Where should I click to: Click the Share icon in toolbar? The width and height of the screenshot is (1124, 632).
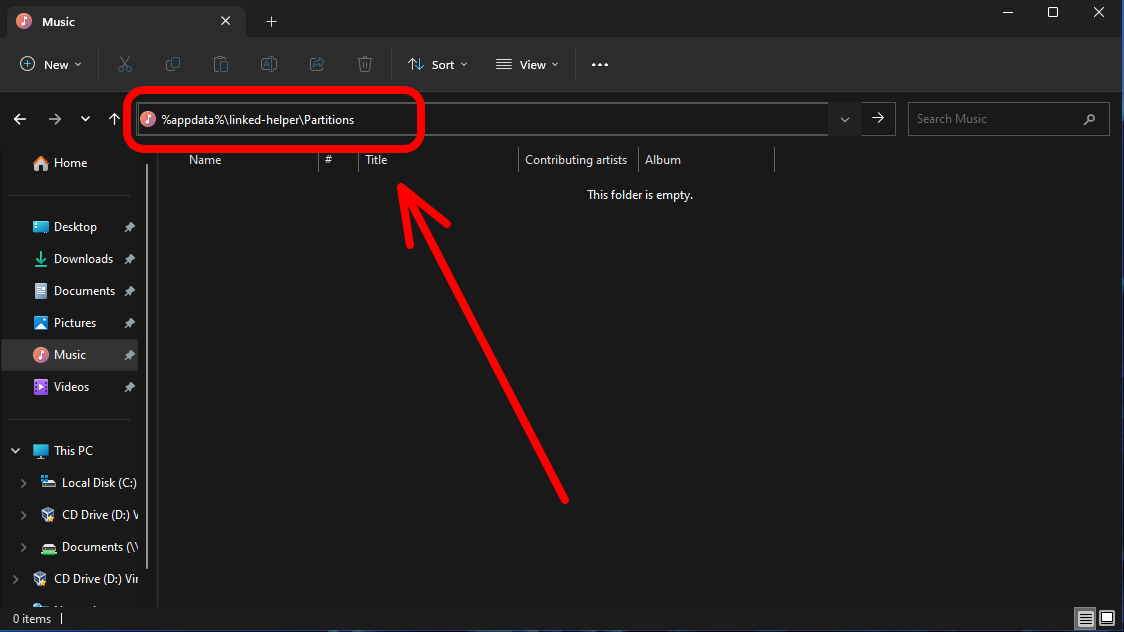[317, 64]
